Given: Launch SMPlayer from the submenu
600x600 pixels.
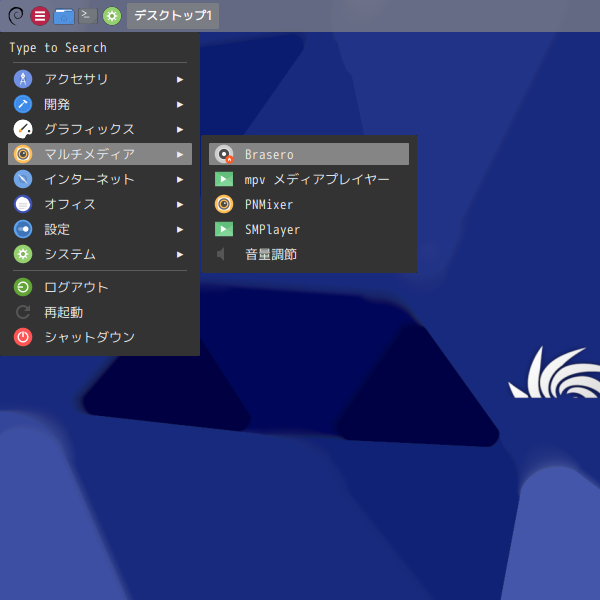Looking at the screenshot, I should point(309,229).
